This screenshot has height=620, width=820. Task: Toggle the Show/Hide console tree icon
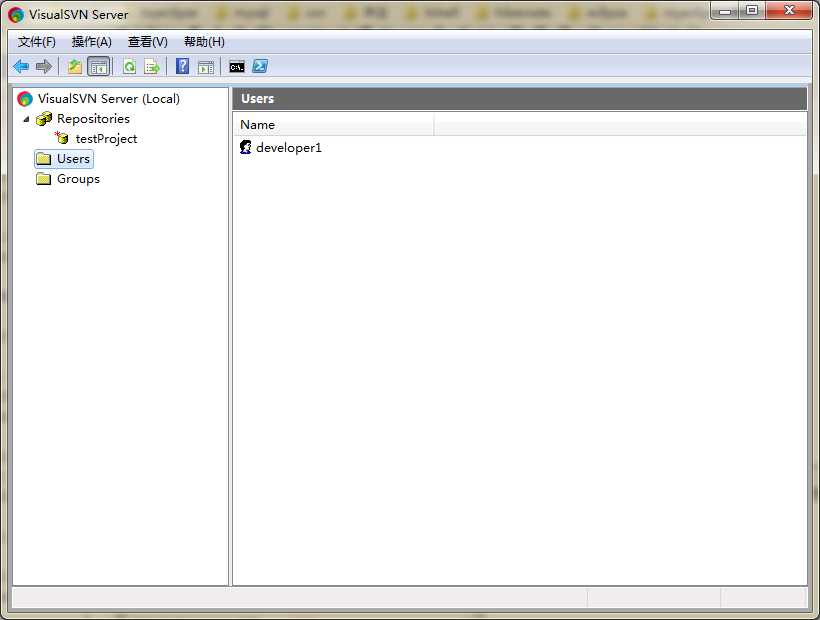tap(98, 66)
